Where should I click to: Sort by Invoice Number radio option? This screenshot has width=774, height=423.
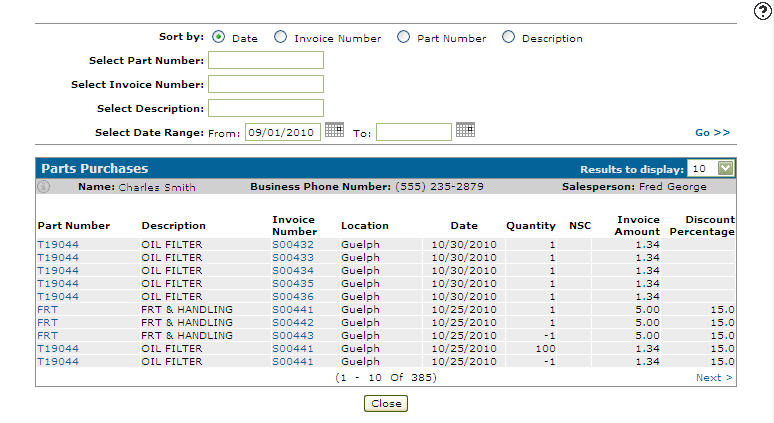pyautogui.click(x=280, y=37)
